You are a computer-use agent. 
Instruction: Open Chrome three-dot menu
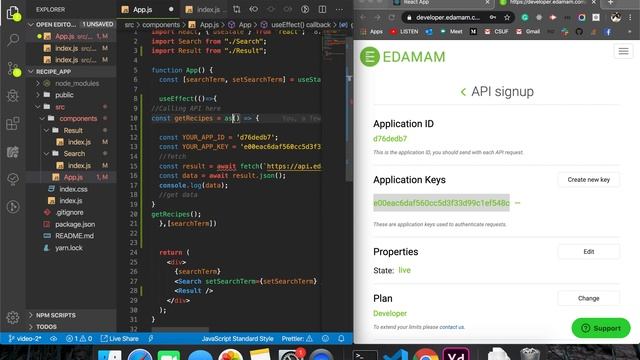(x=631, y=18)
